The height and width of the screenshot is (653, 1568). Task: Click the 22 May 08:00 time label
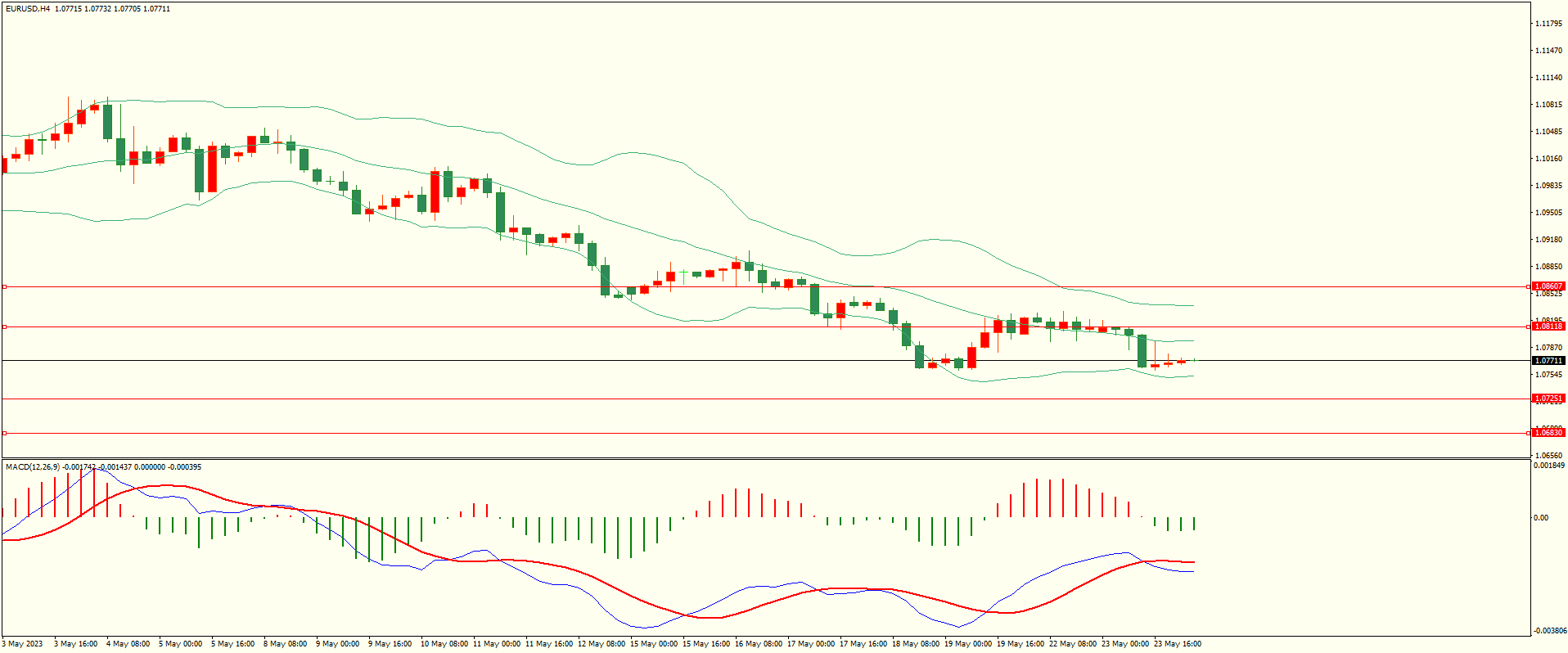(1073, 643)
